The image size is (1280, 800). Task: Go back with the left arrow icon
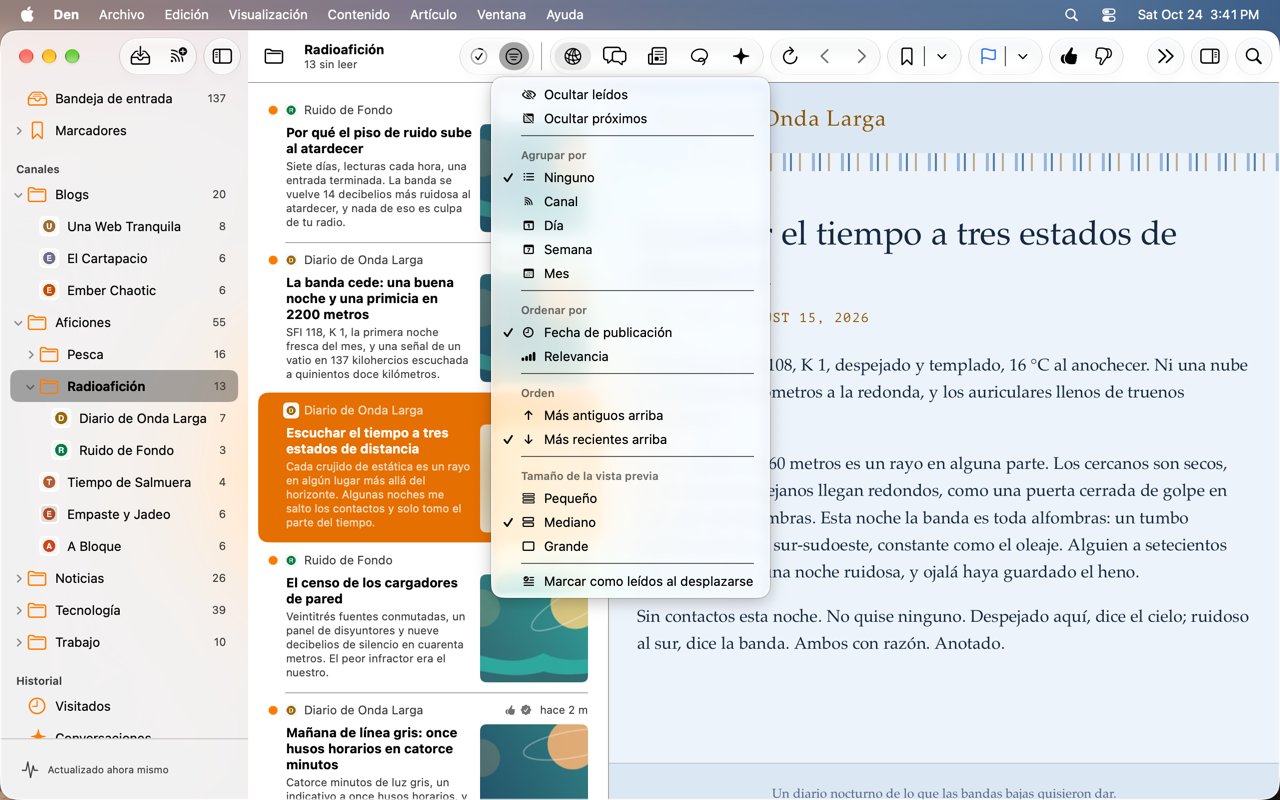pos(825,57)
